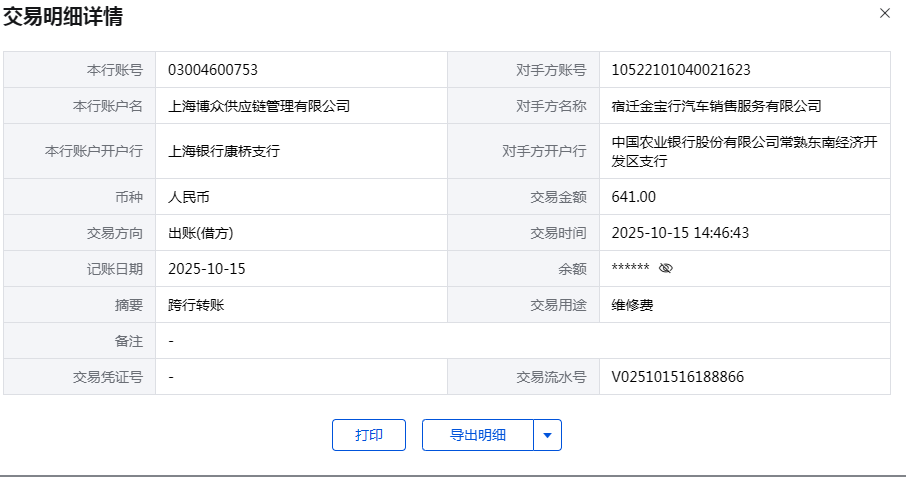Click the account number 03004600753
This screenshot has height=477, width=906.
pyautogui.click(x=213, y=70)
